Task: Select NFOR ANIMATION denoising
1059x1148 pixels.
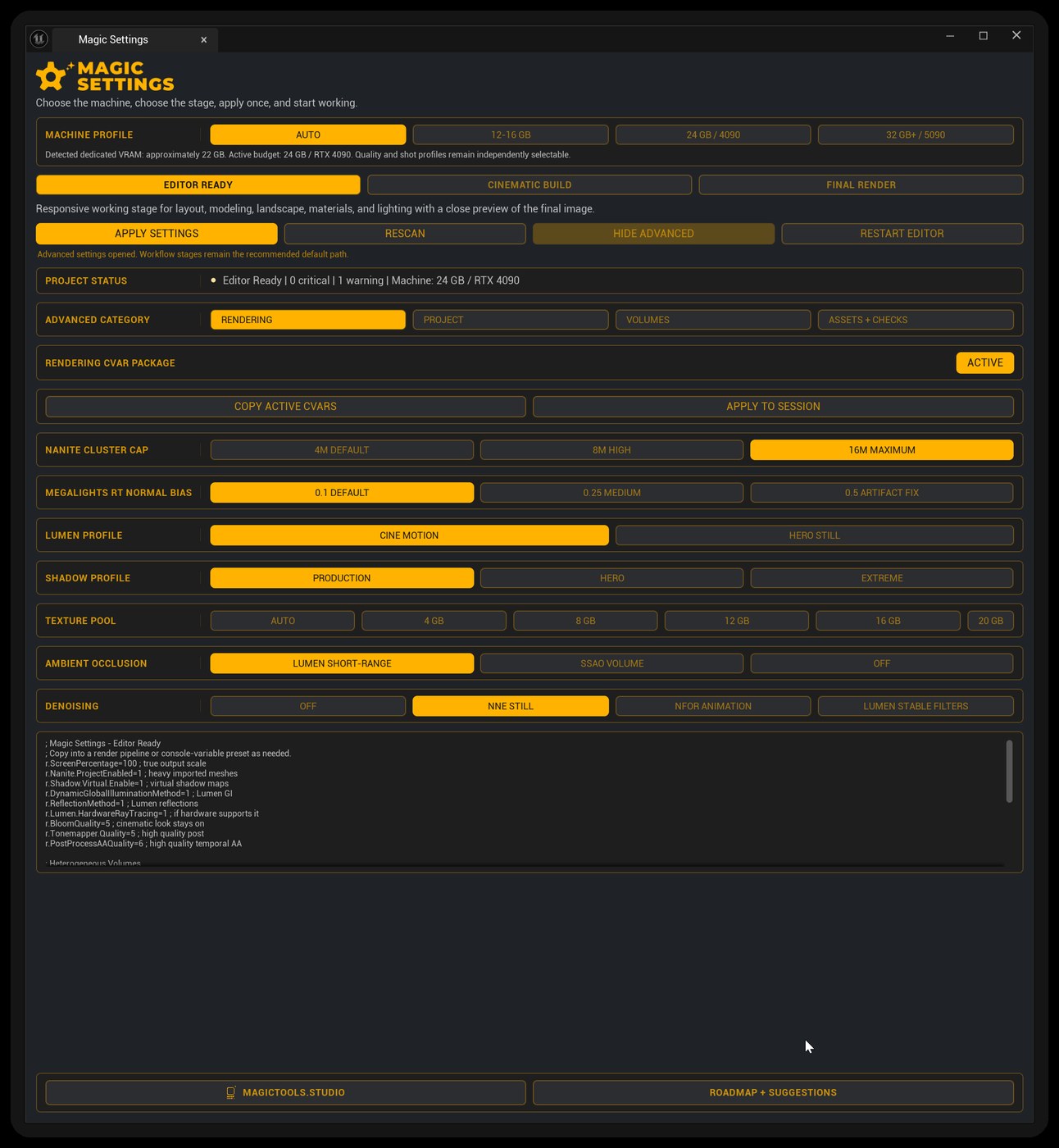Action: 713,706
